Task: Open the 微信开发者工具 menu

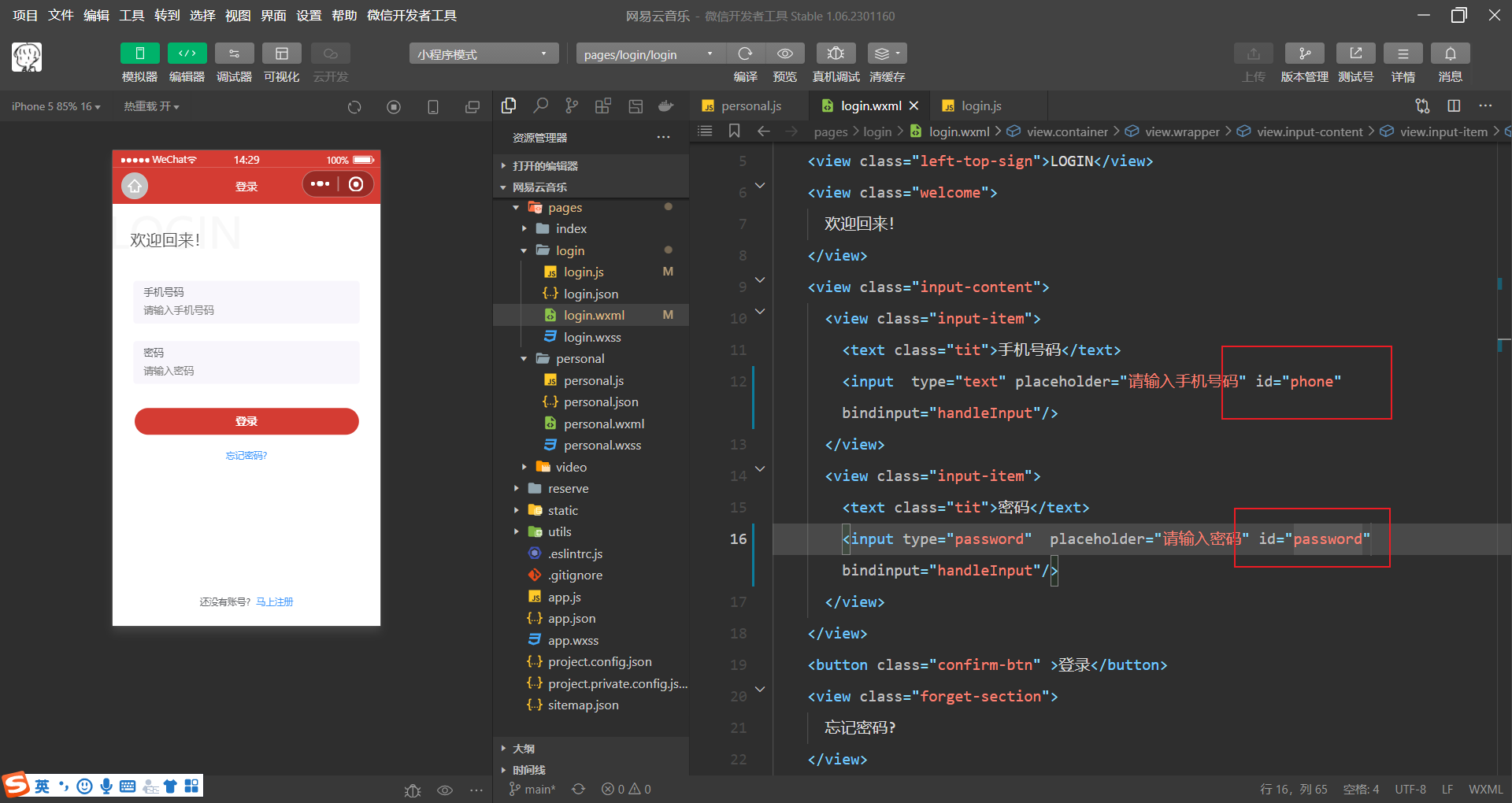Action: tap(412, 16)
